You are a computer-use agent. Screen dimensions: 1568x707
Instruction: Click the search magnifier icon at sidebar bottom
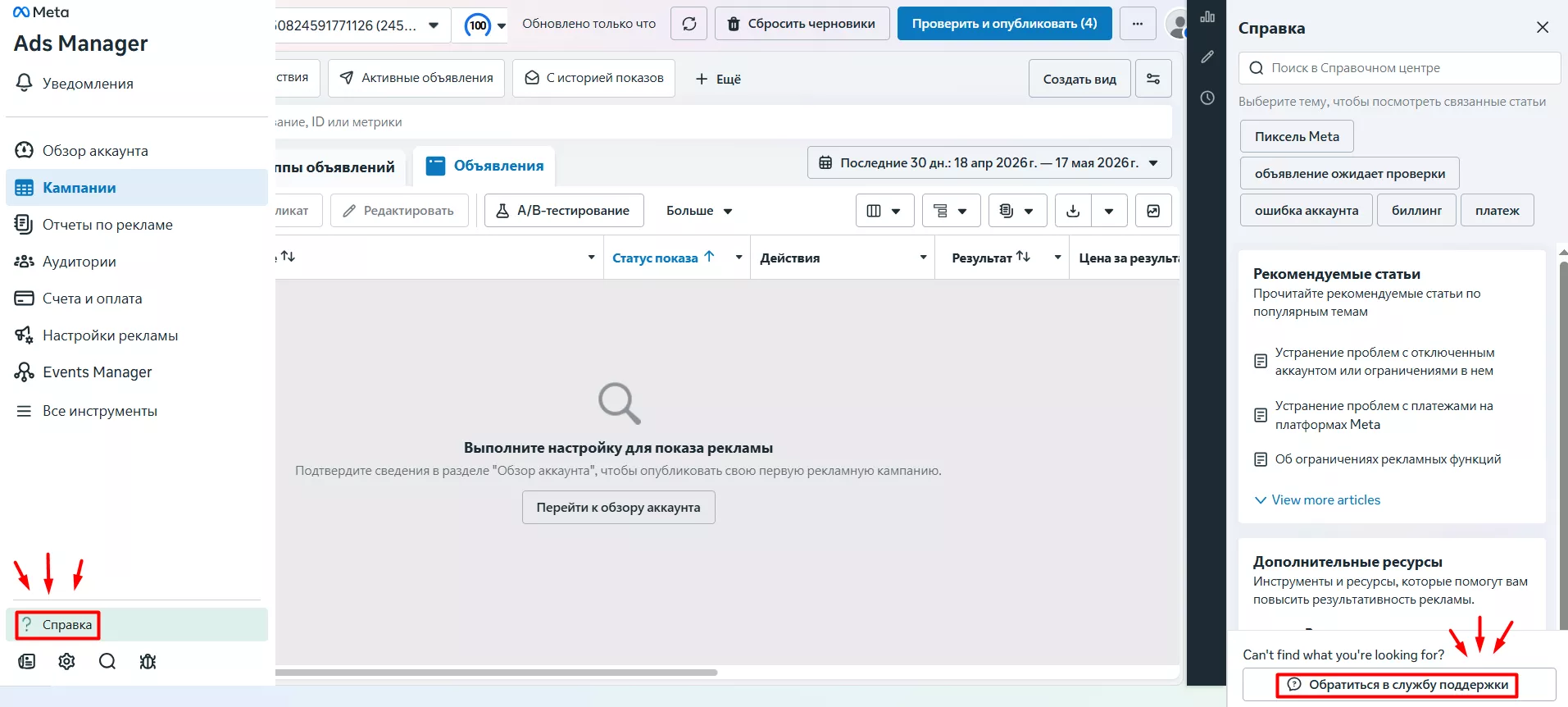107,661
